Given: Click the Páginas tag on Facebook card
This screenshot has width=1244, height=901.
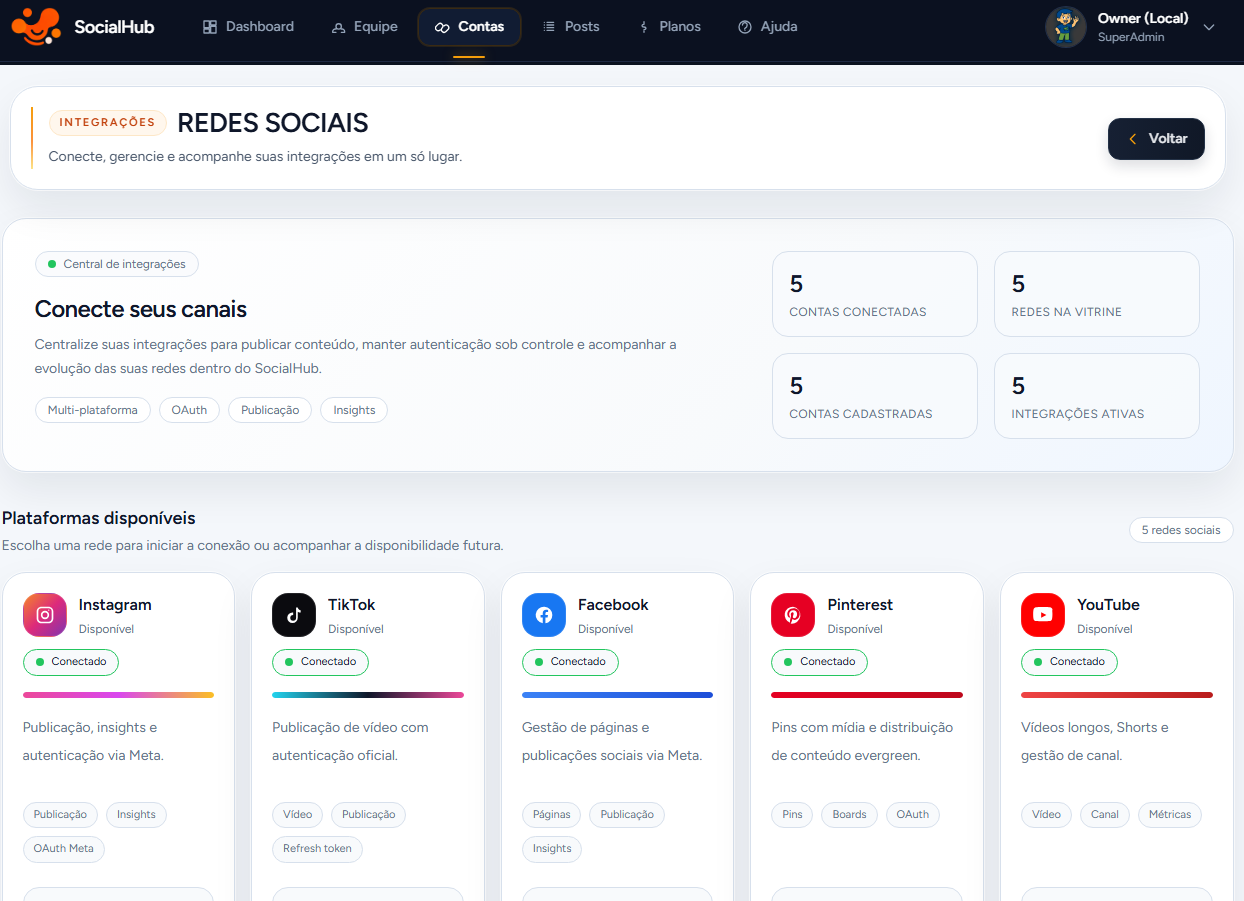Looking at the screenshot, I should [551, 815].
